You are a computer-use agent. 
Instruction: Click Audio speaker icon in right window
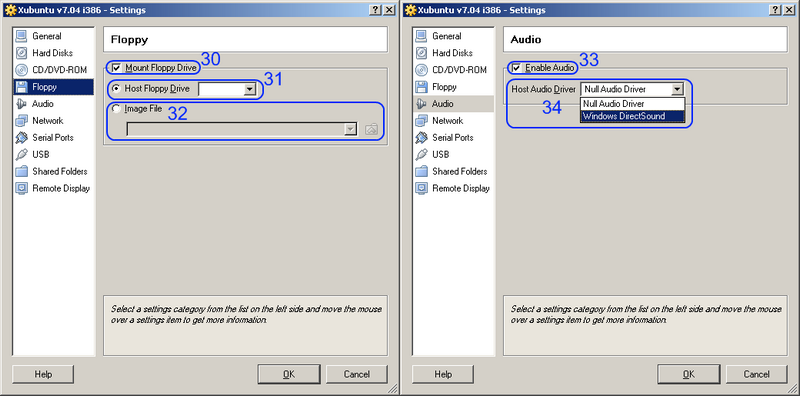[x=421, y=104]
